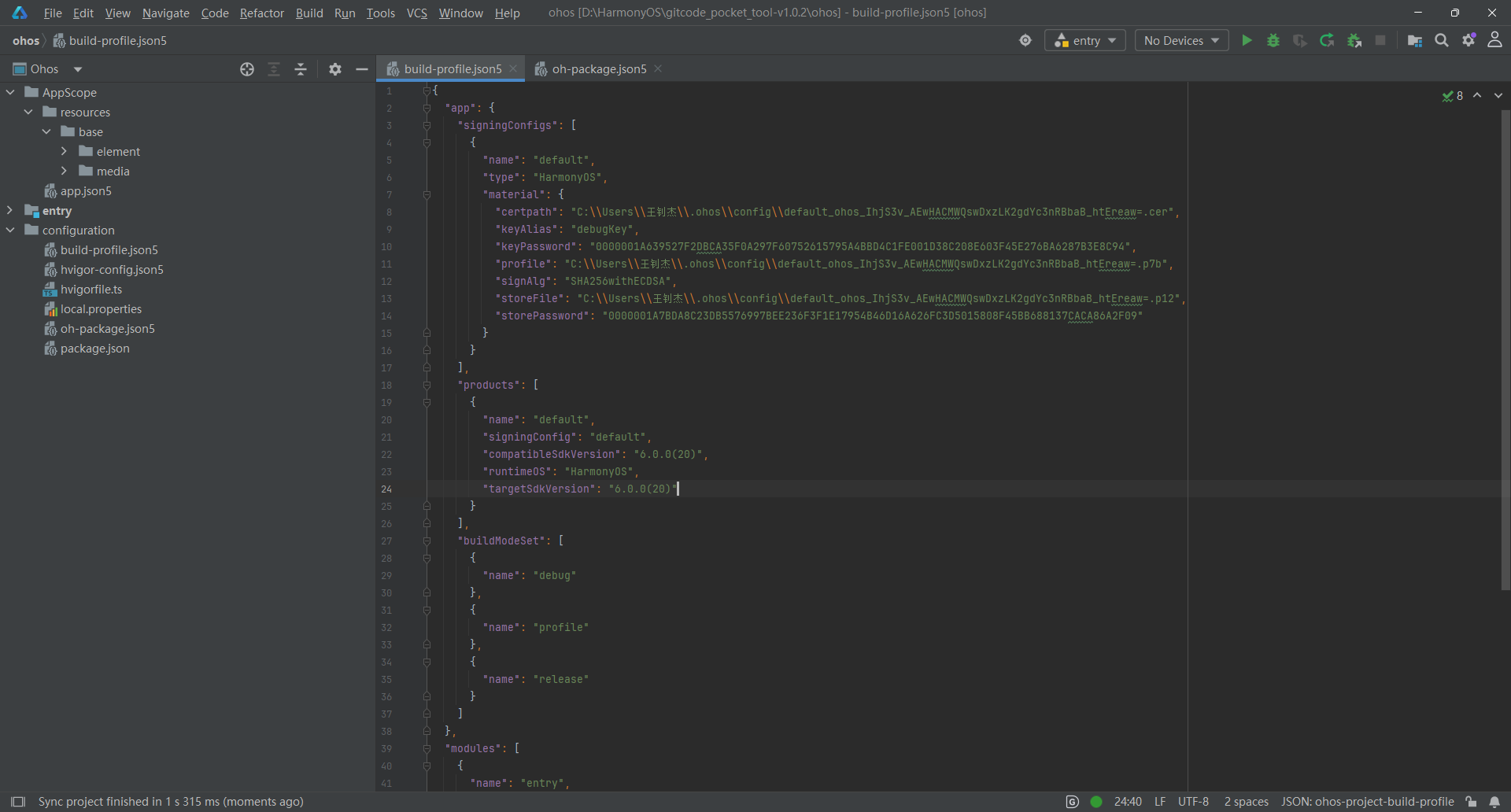Close the oh-package.json5 tab
1511x812 pixels.
tap(658, 68)
